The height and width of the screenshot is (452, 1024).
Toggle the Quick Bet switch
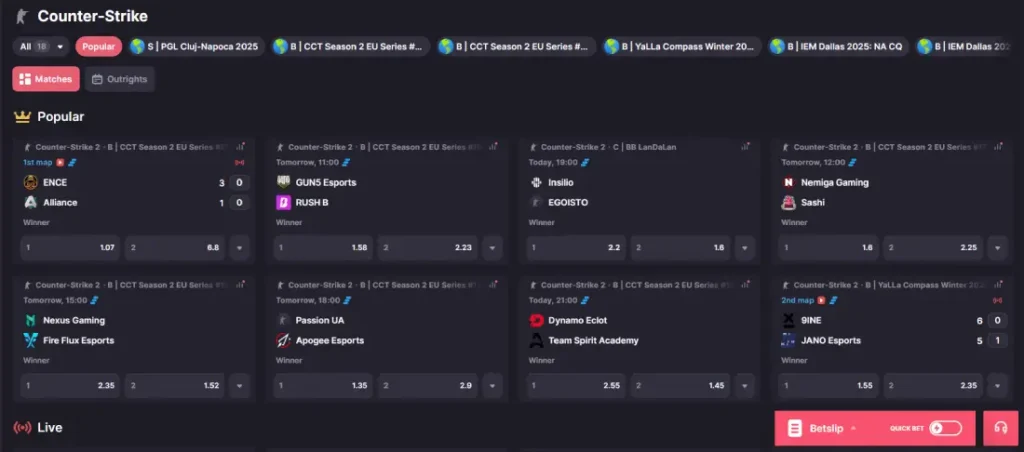(x=946, y=428)
